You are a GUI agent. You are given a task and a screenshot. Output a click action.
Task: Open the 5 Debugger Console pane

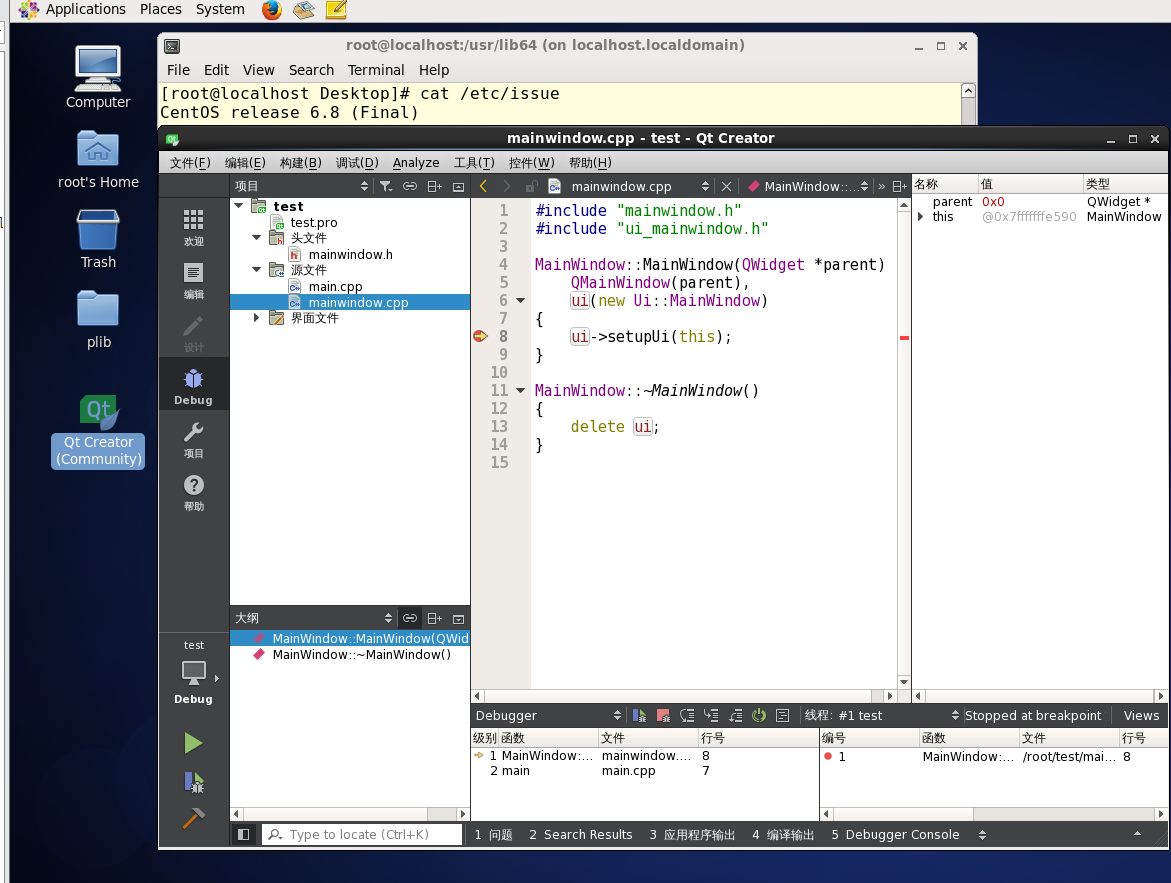click(x=895, y=834)
